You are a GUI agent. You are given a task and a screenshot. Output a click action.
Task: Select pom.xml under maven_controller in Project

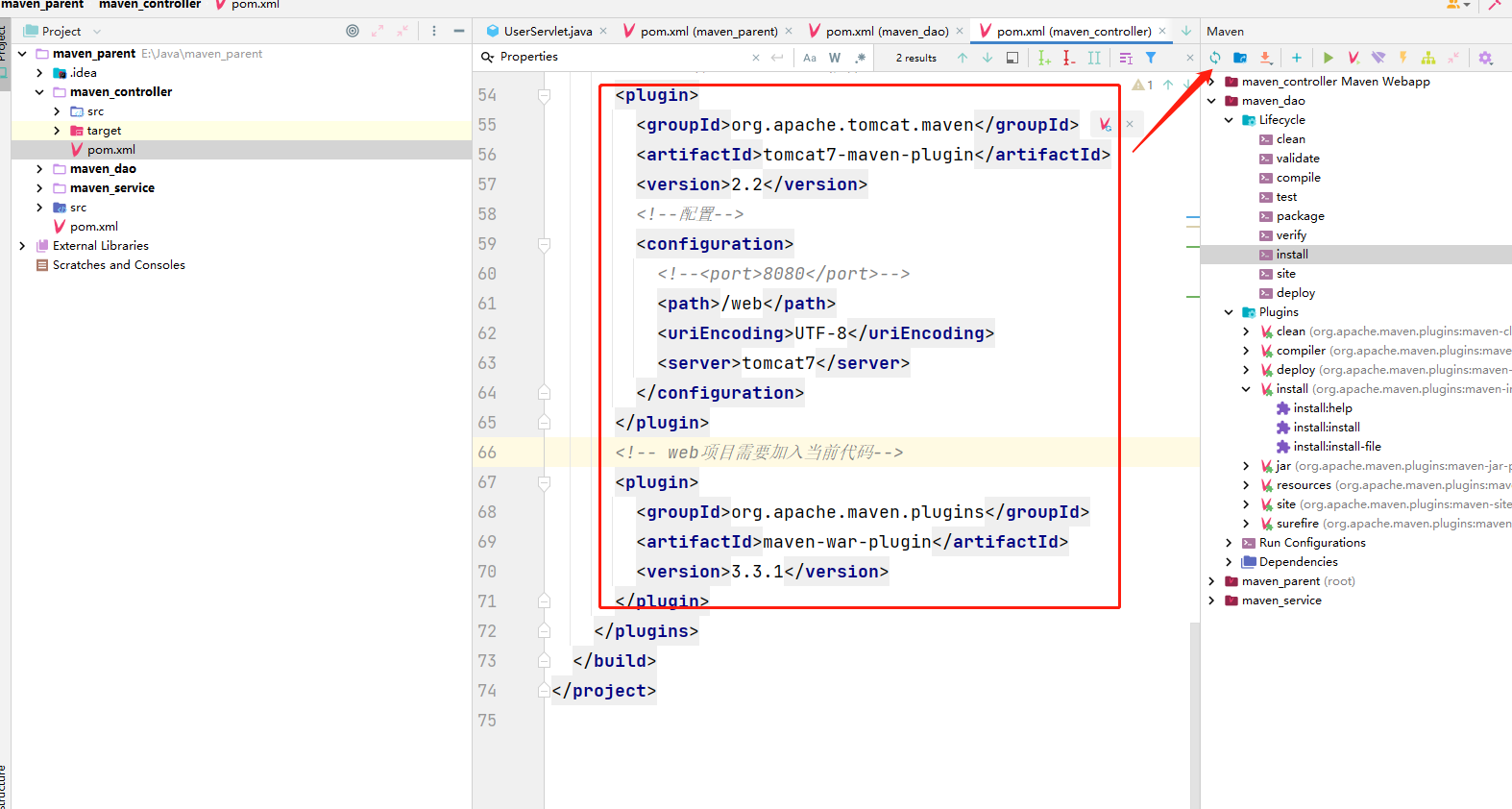pyautogui.click(x=110, y=150)
